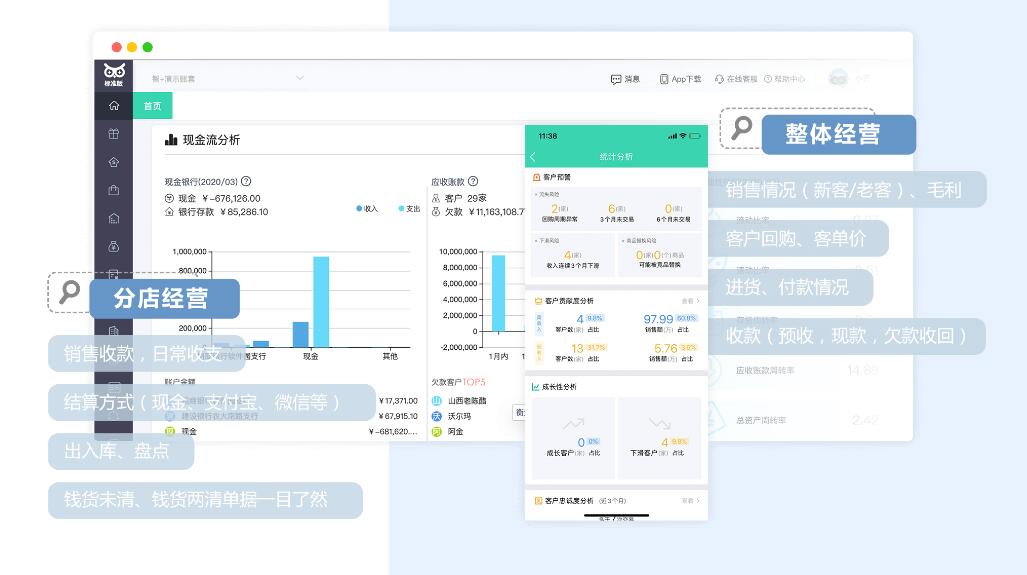Tap the back arrow in phone header
The image size is (1027, 575).
532,157
